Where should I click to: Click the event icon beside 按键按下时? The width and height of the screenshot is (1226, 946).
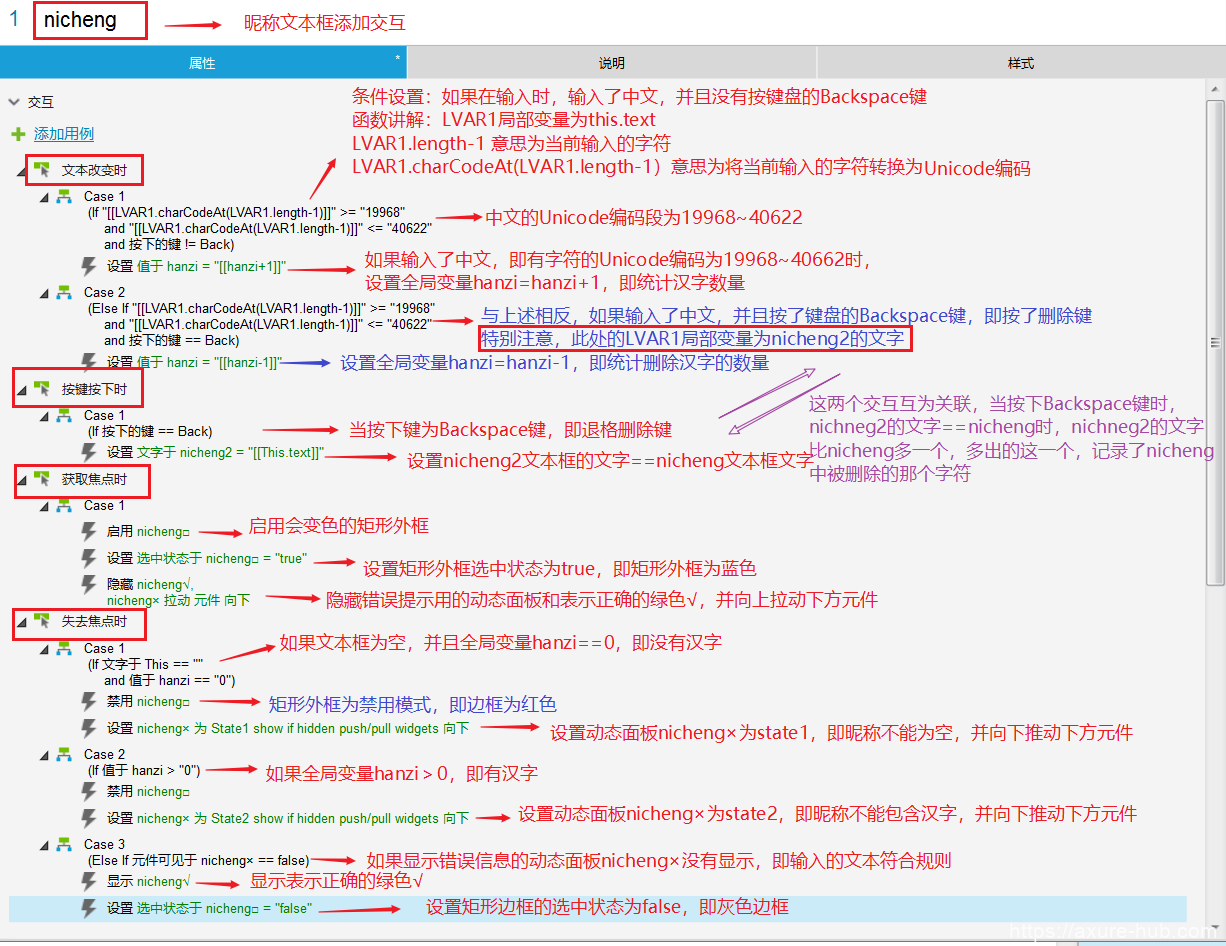point(42,388)
